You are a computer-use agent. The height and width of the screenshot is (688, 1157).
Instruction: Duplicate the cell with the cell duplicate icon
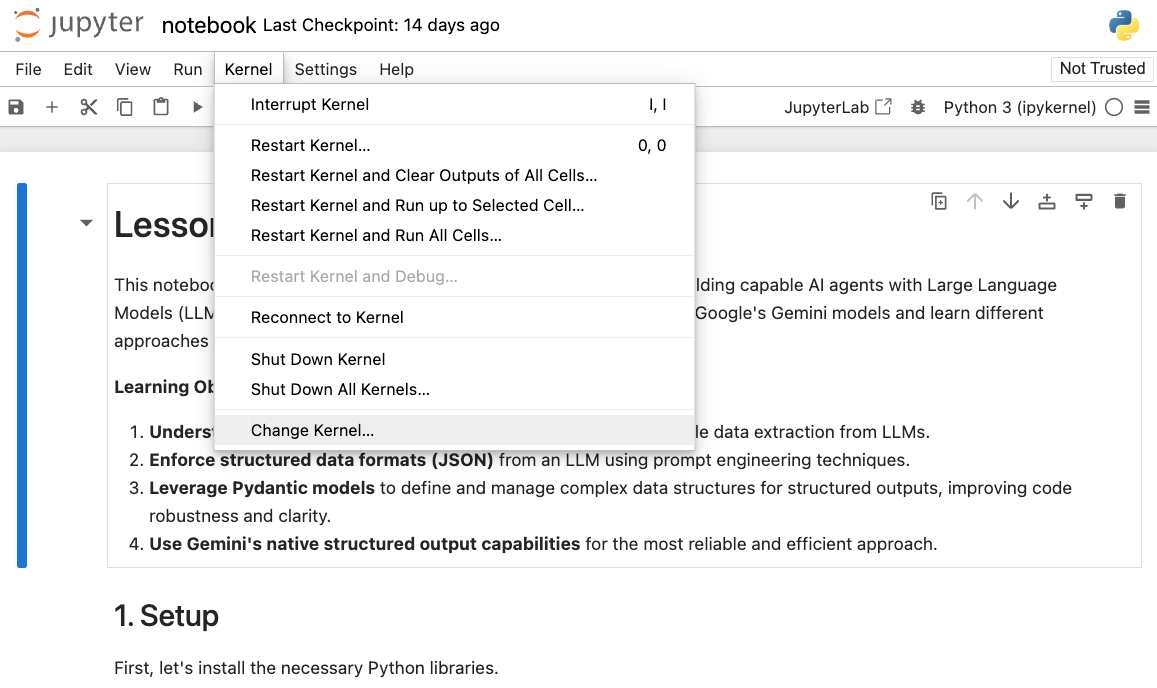tap(939, 201)
